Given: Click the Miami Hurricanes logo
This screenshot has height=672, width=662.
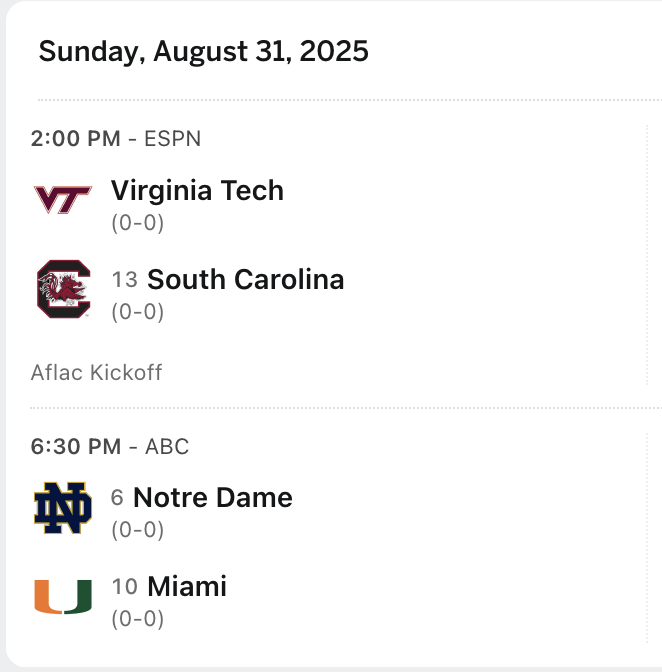Looking at the screenshot, I should [62, 596].
